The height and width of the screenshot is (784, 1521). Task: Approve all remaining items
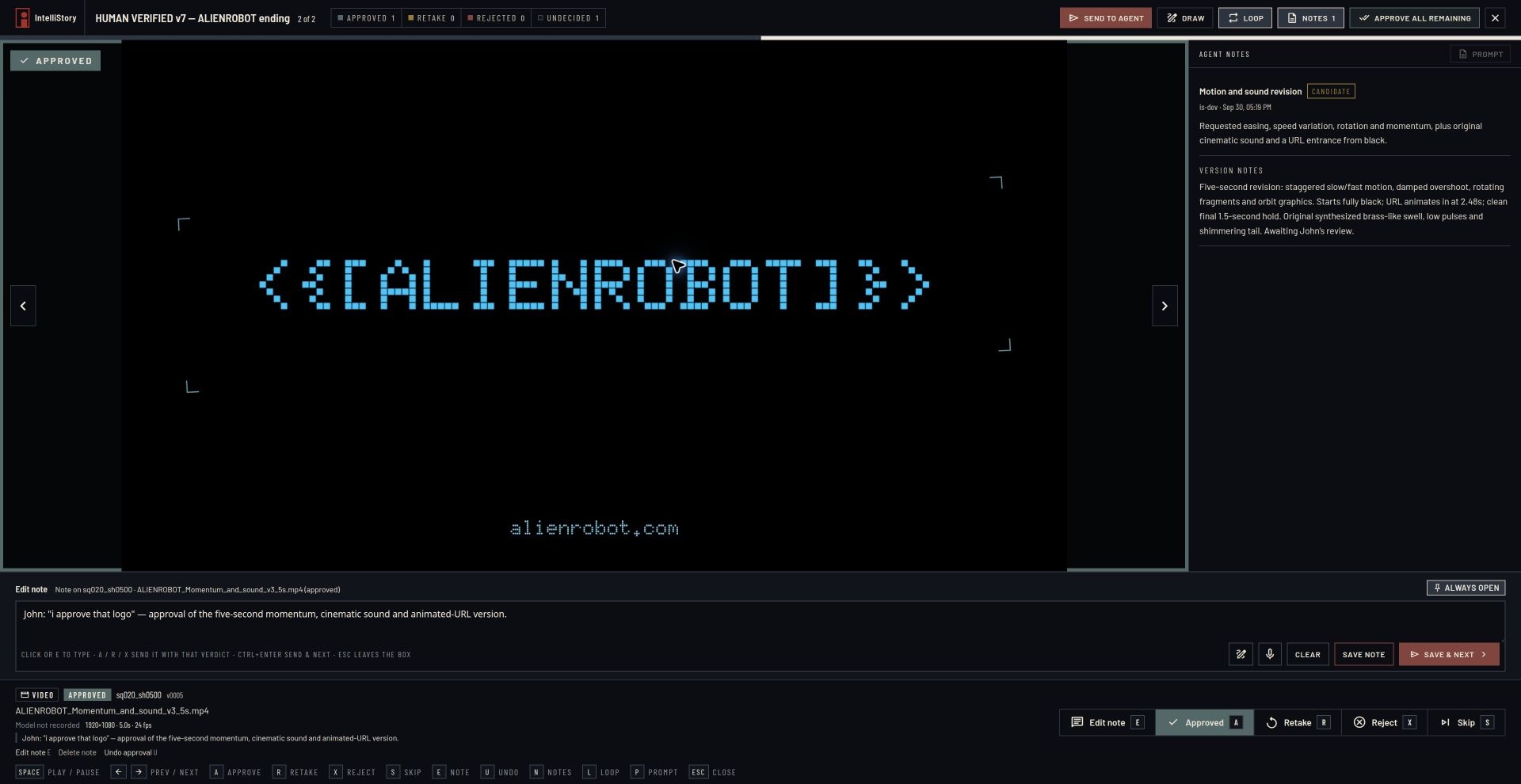point(1414,17)
